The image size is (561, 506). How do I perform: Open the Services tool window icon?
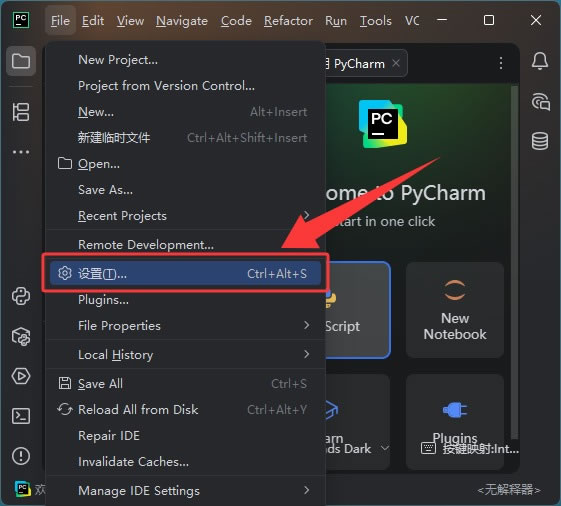point(21,376)
